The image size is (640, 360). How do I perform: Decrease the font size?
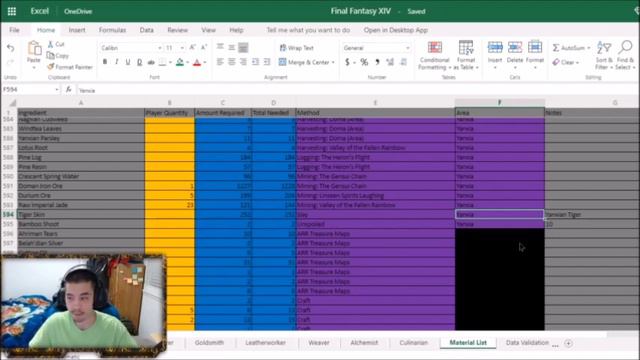pos(204,48)
